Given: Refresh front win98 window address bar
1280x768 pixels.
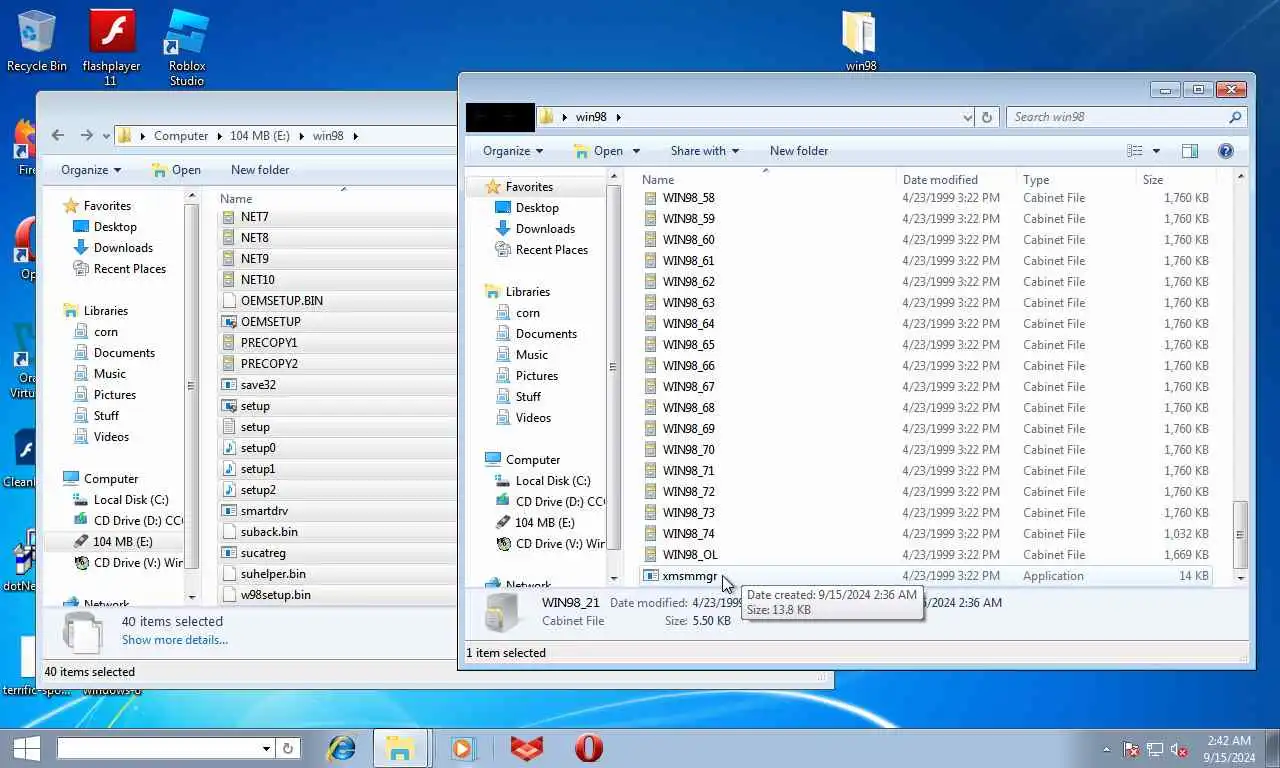Looking at the screenshot, I should pyautogui.click(x=987, y=117).
